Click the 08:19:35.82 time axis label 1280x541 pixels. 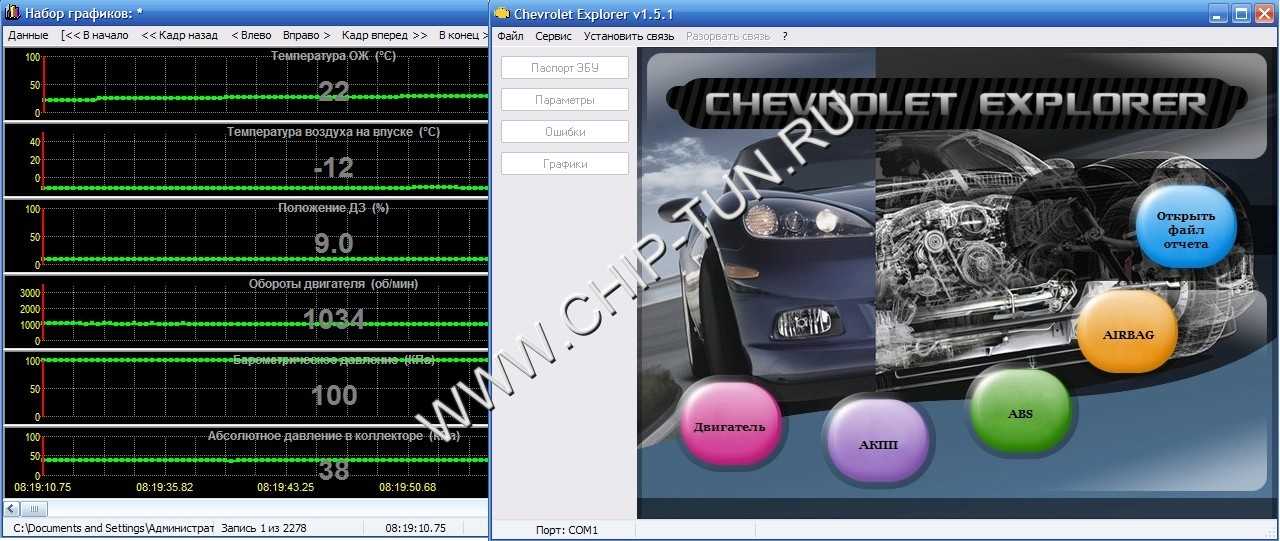coord(164,488)
